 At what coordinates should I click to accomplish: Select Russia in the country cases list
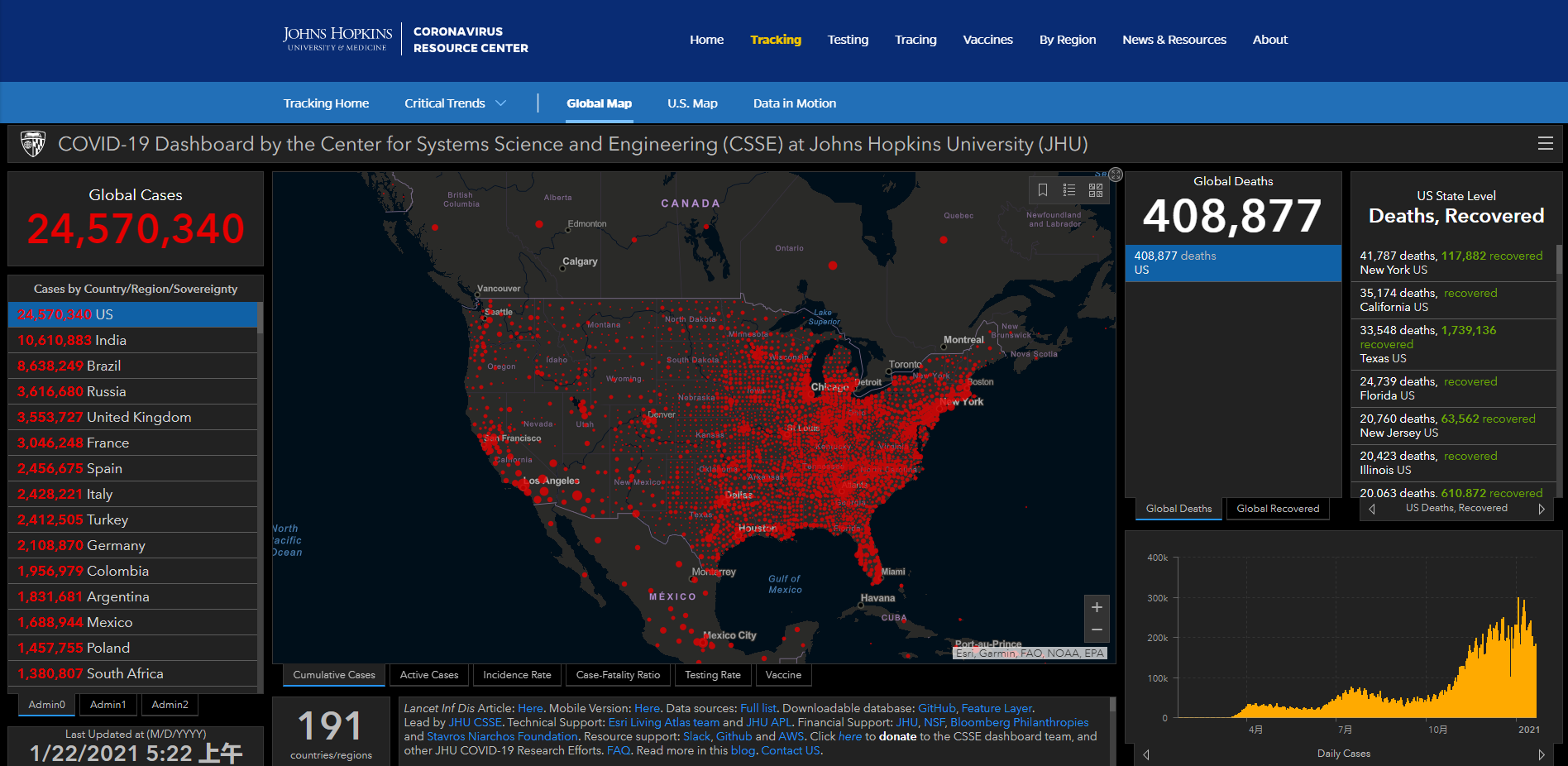click(x=133, y=391)
